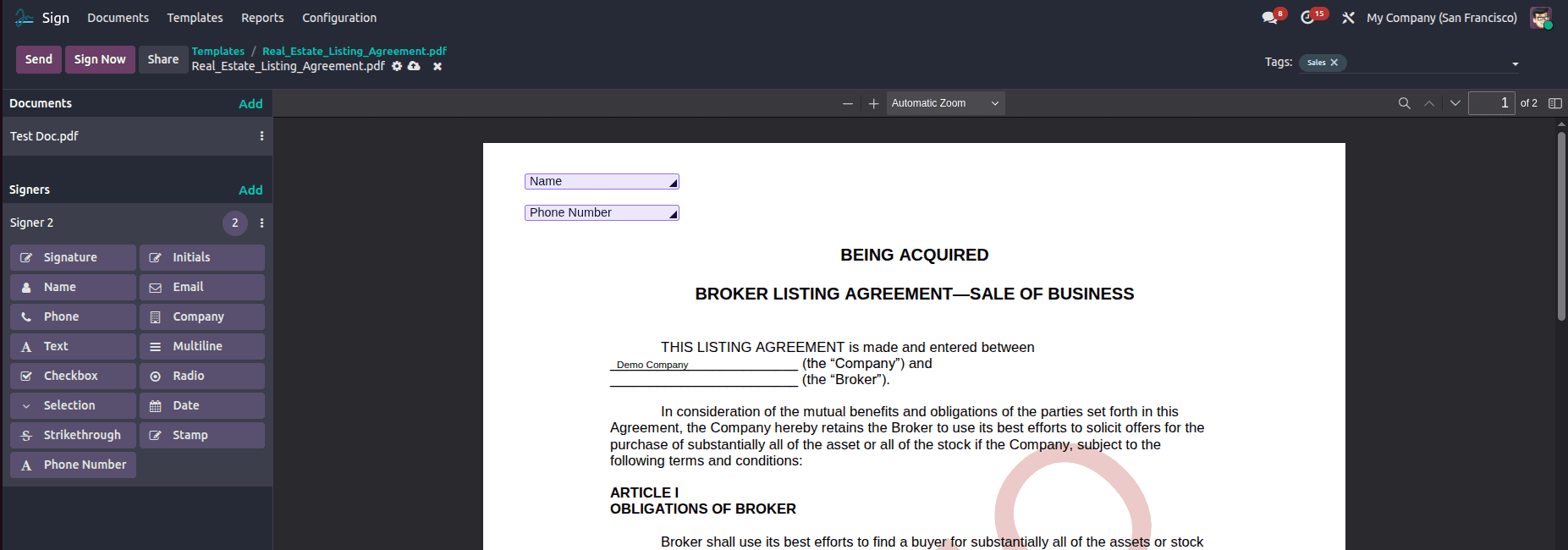Click the resize handle of the Name field
Screen dimensions: 1568x550
[x=674, y=184]
